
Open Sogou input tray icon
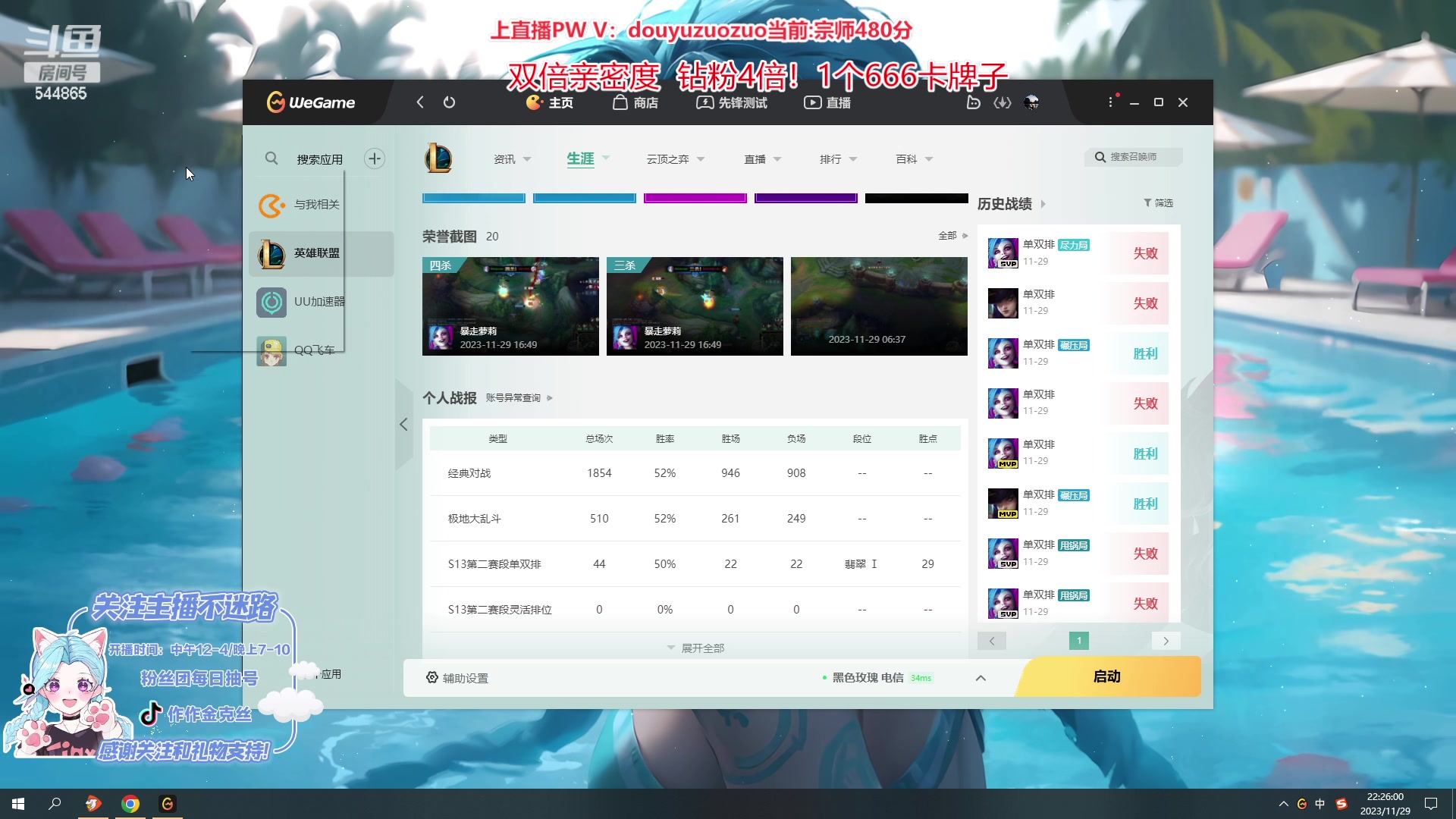[1341, 804]
